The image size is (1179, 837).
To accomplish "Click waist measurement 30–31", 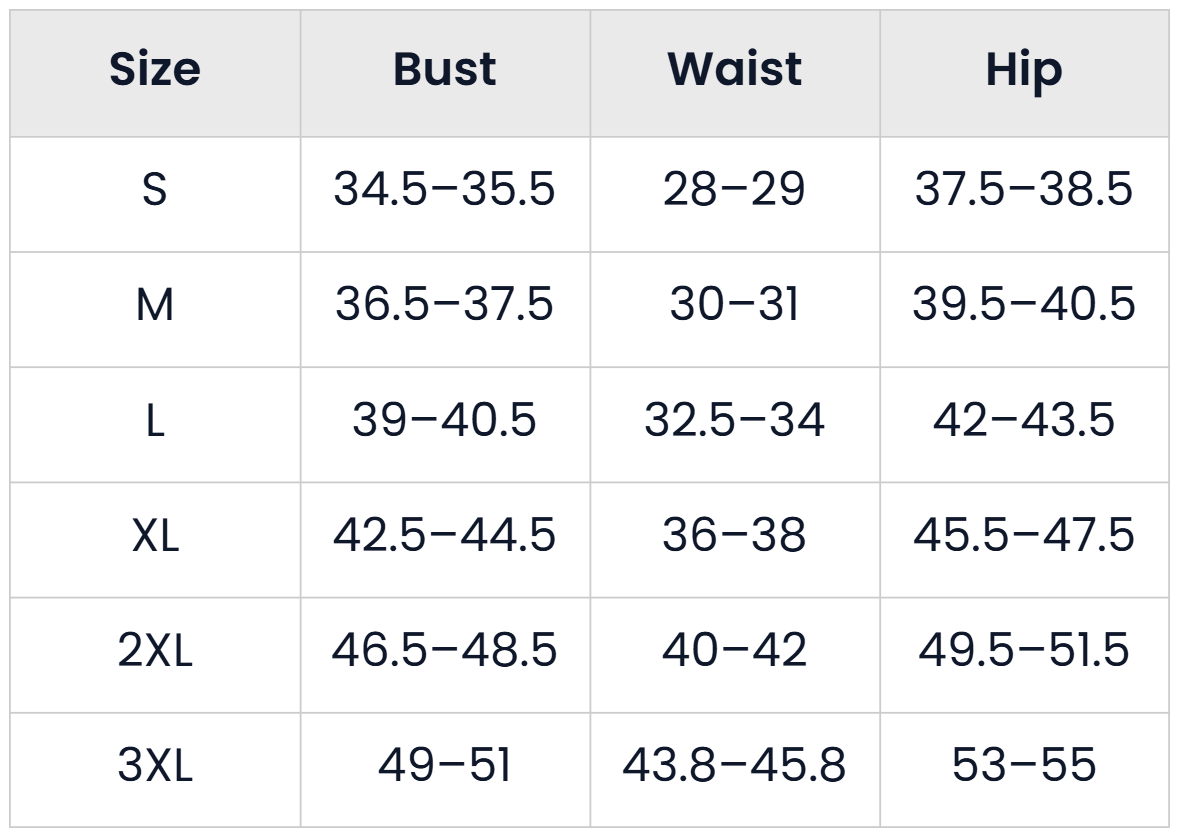I will tap(735, 305).
